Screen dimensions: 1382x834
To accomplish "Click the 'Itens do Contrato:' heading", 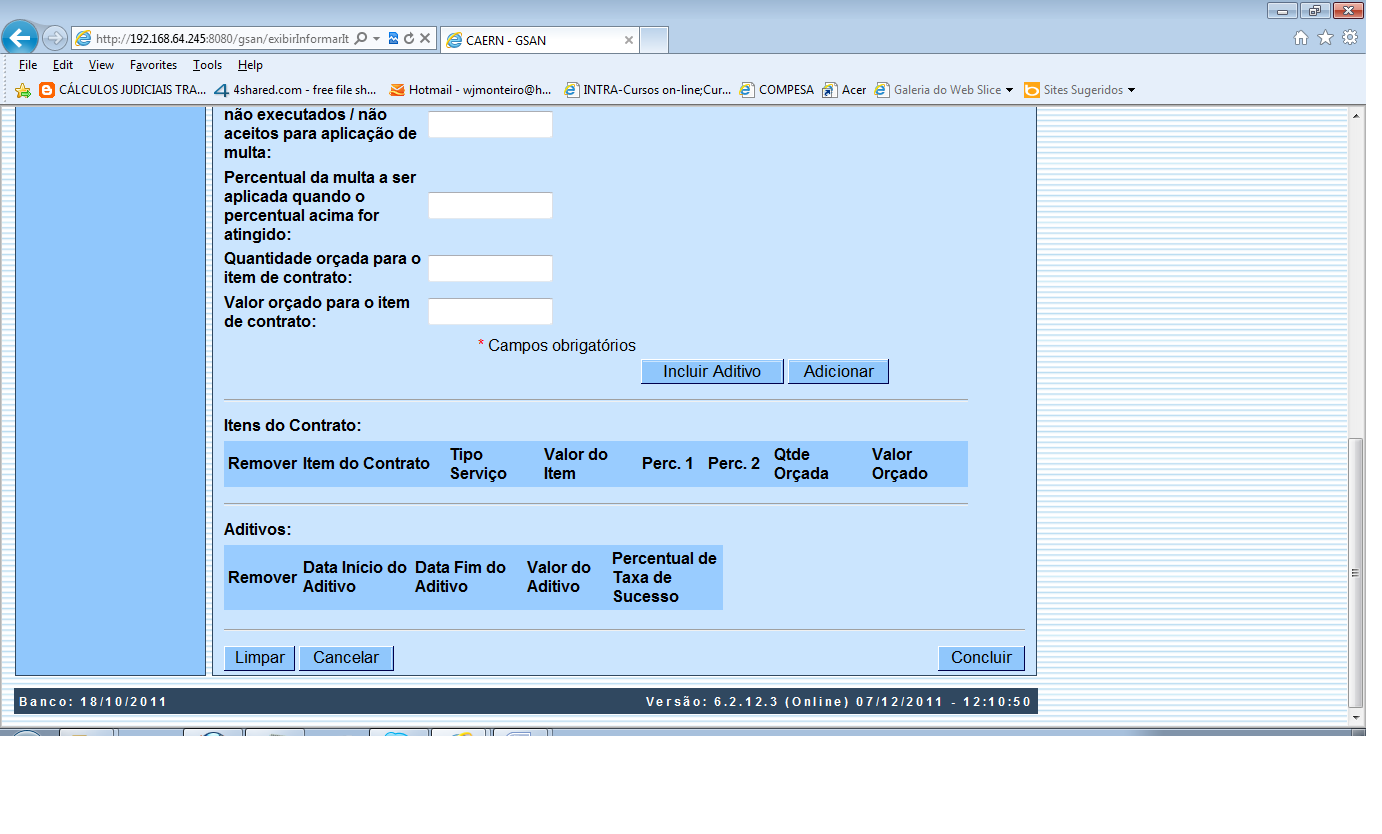I will (x=293, y=425).
